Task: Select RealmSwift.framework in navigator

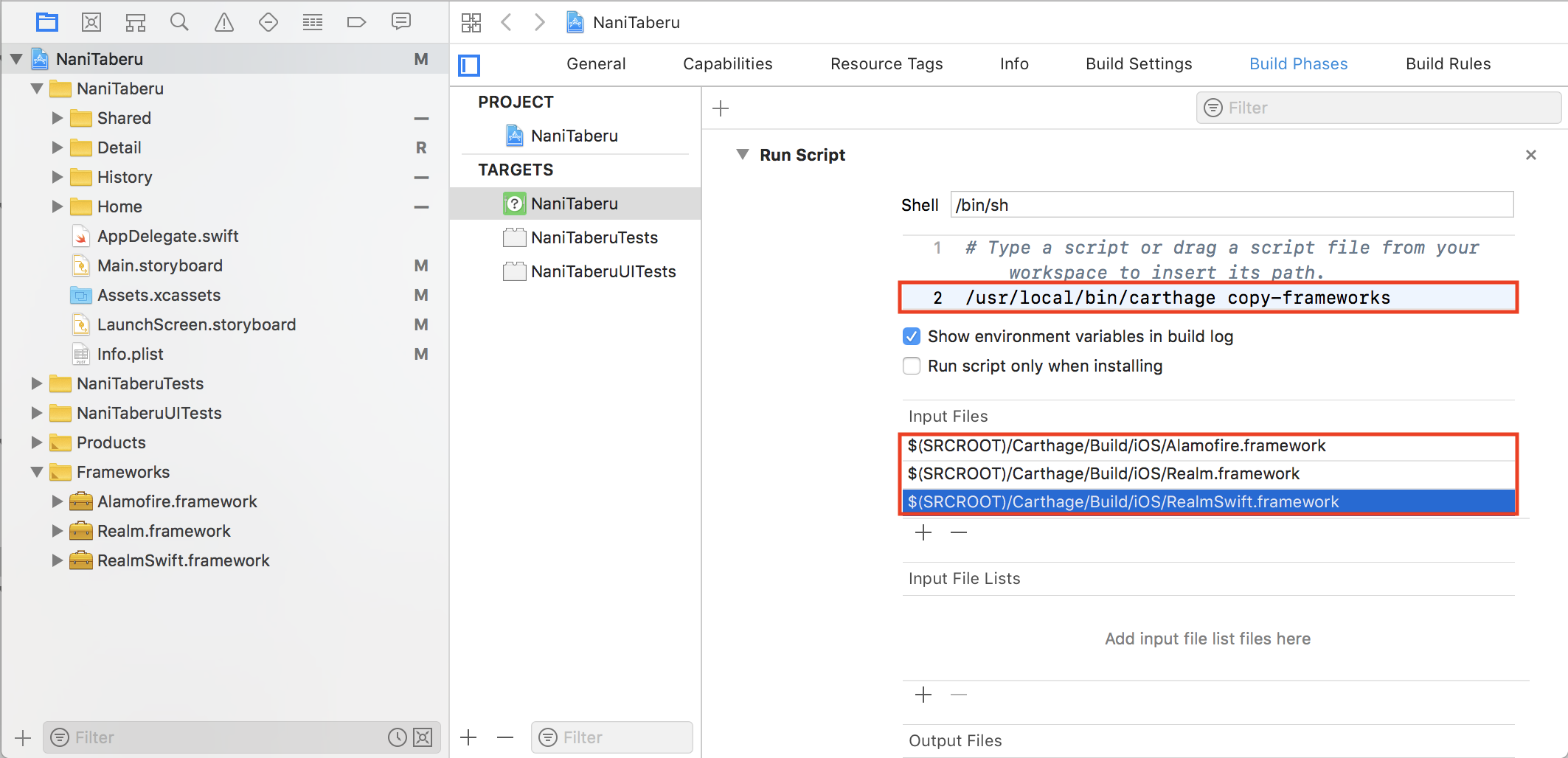Action: 184,560
